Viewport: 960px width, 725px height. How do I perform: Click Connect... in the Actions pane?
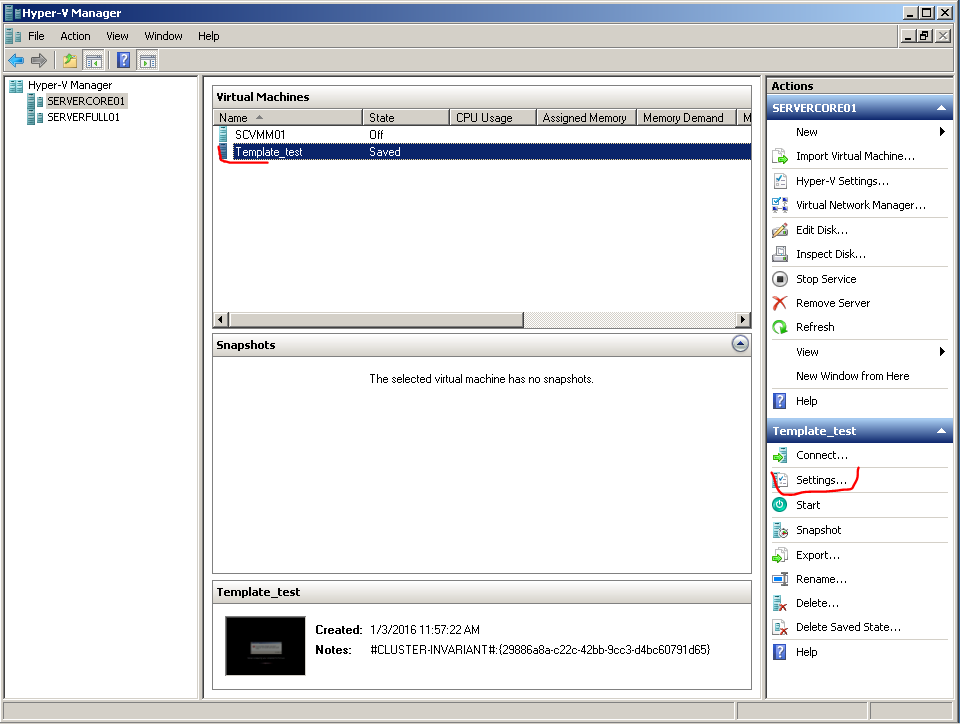point(822,456)
